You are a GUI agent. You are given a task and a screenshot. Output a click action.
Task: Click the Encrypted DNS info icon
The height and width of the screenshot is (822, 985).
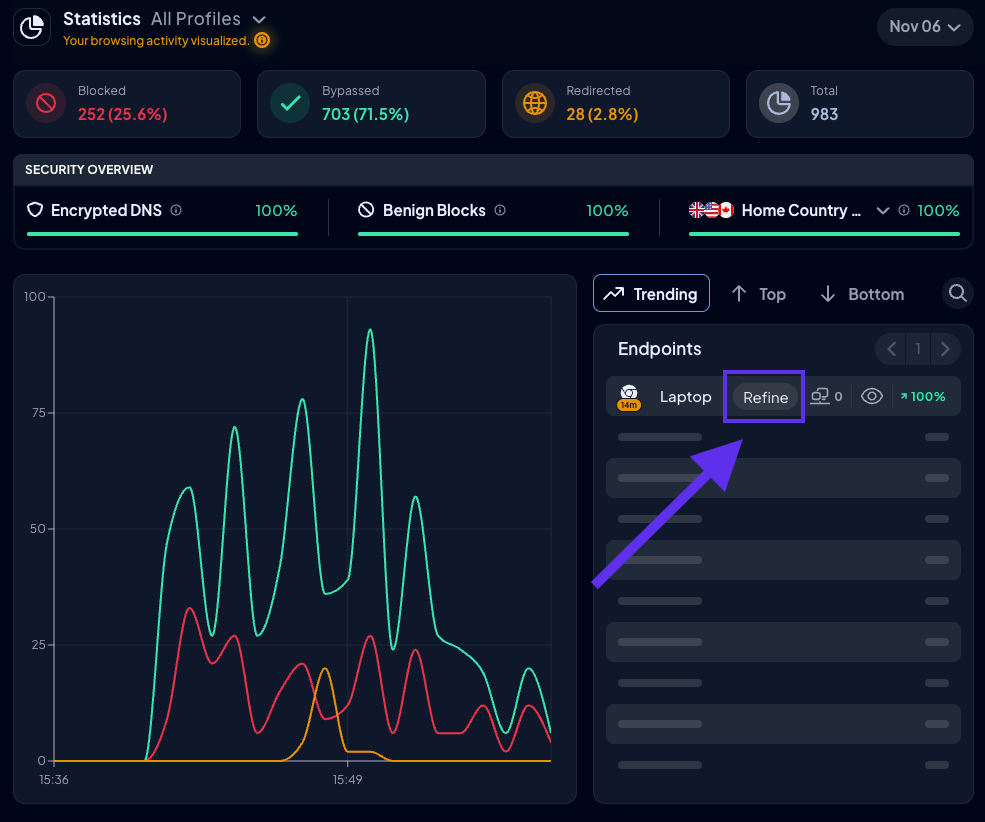pyautogui.click(x=176, y=211)
